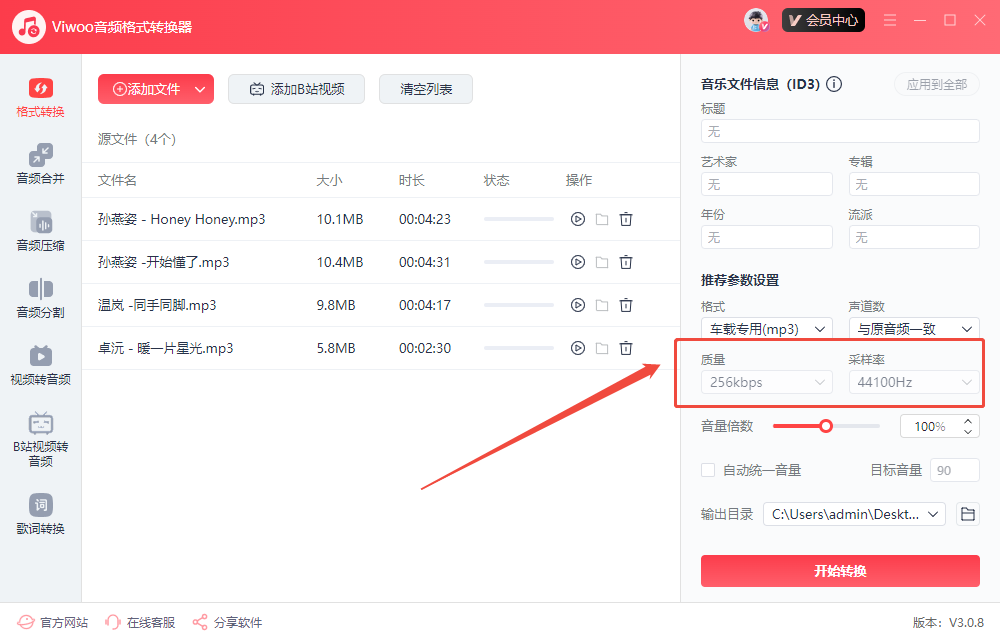Open the 声道数 dropdown
This screenshot has height=640, width=1000.
click(x=913, y=328)
